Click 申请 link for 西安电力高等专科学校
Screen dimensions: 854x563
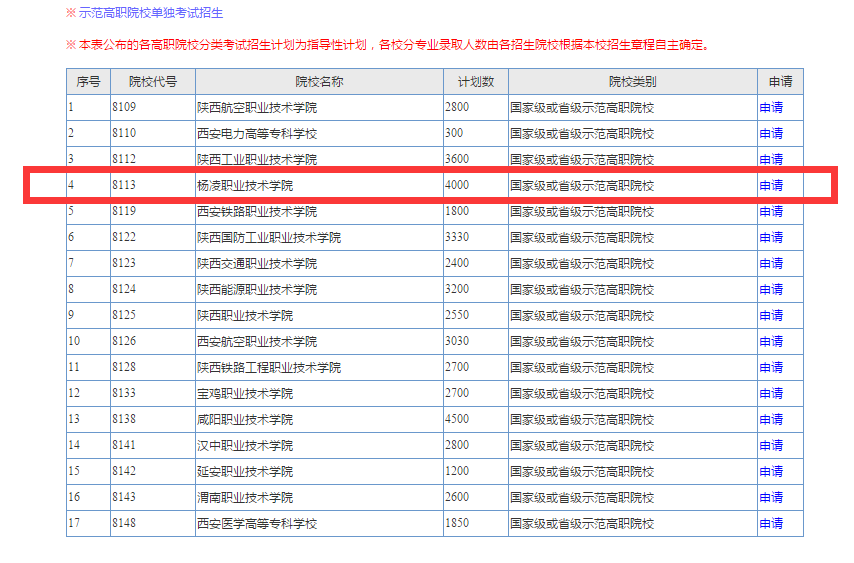coord(770,133)
